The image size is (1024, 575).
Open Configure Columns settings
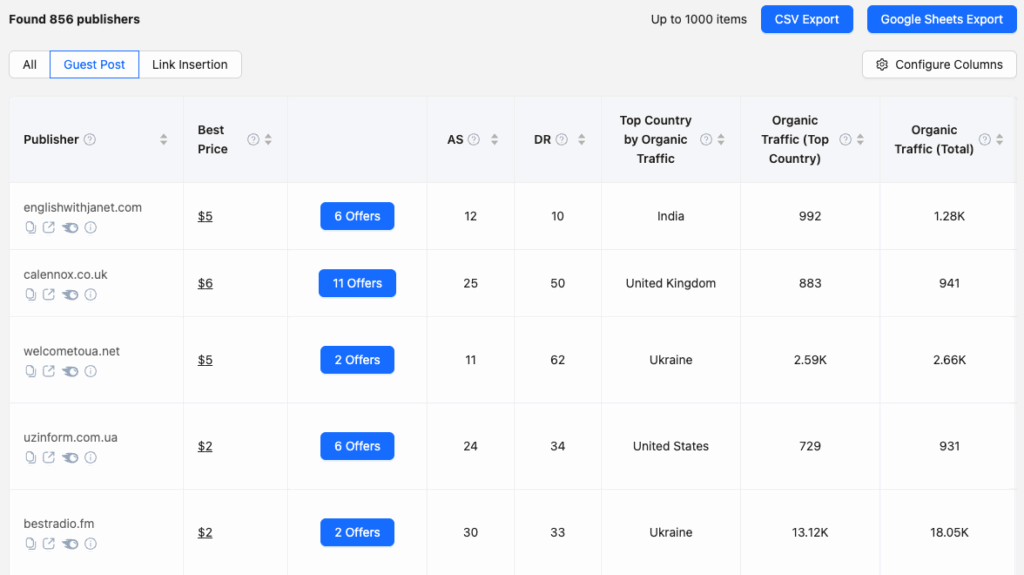tap(939, 65)
